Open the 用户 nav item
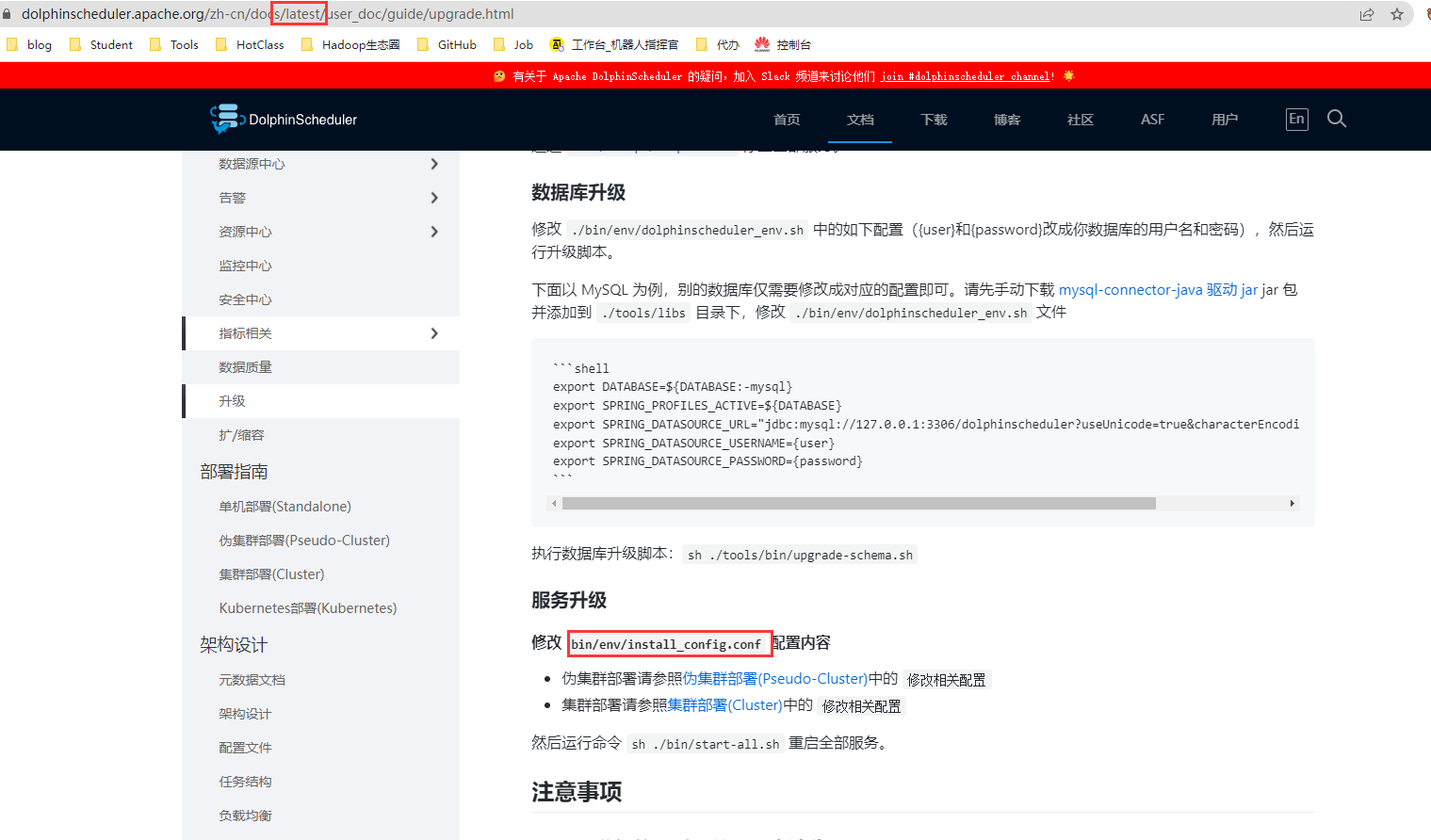1431x840 pixels. point(1225,120)
